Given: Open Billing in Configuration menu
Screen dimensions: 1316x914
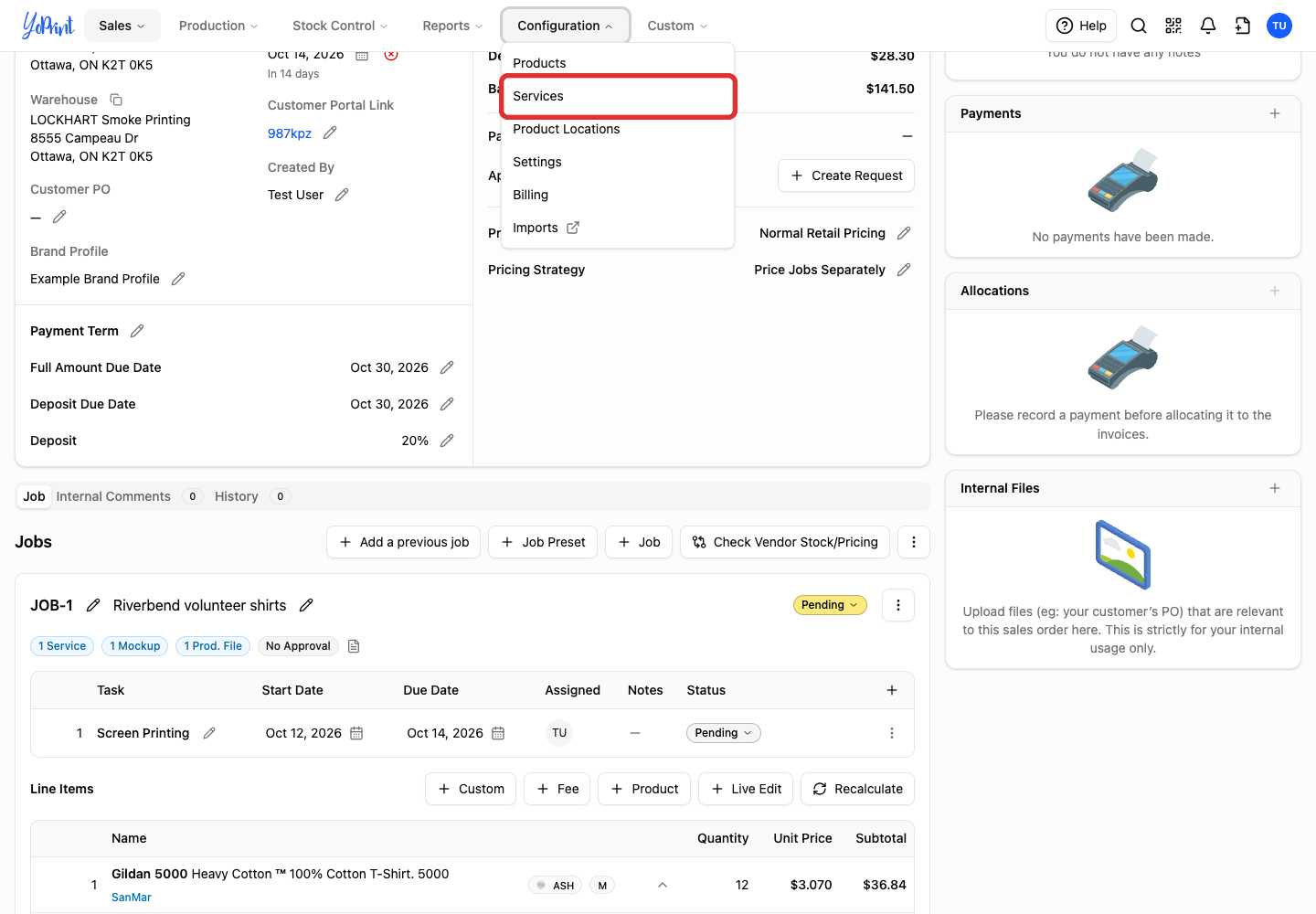Looking at the screenshot, I should point(618,195).
